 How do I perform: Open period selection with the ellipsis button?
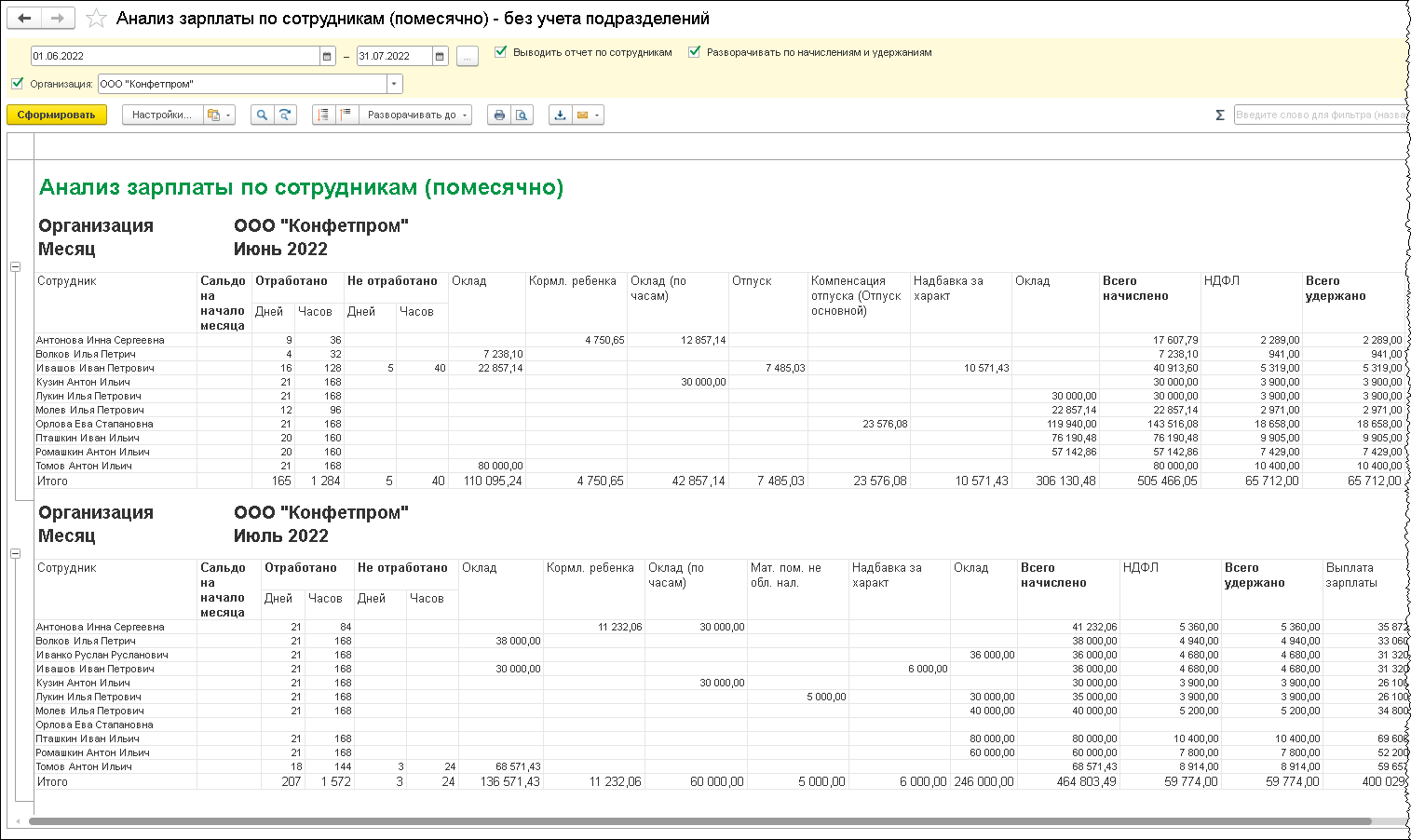pyautogui.click(x=468, y=56)
